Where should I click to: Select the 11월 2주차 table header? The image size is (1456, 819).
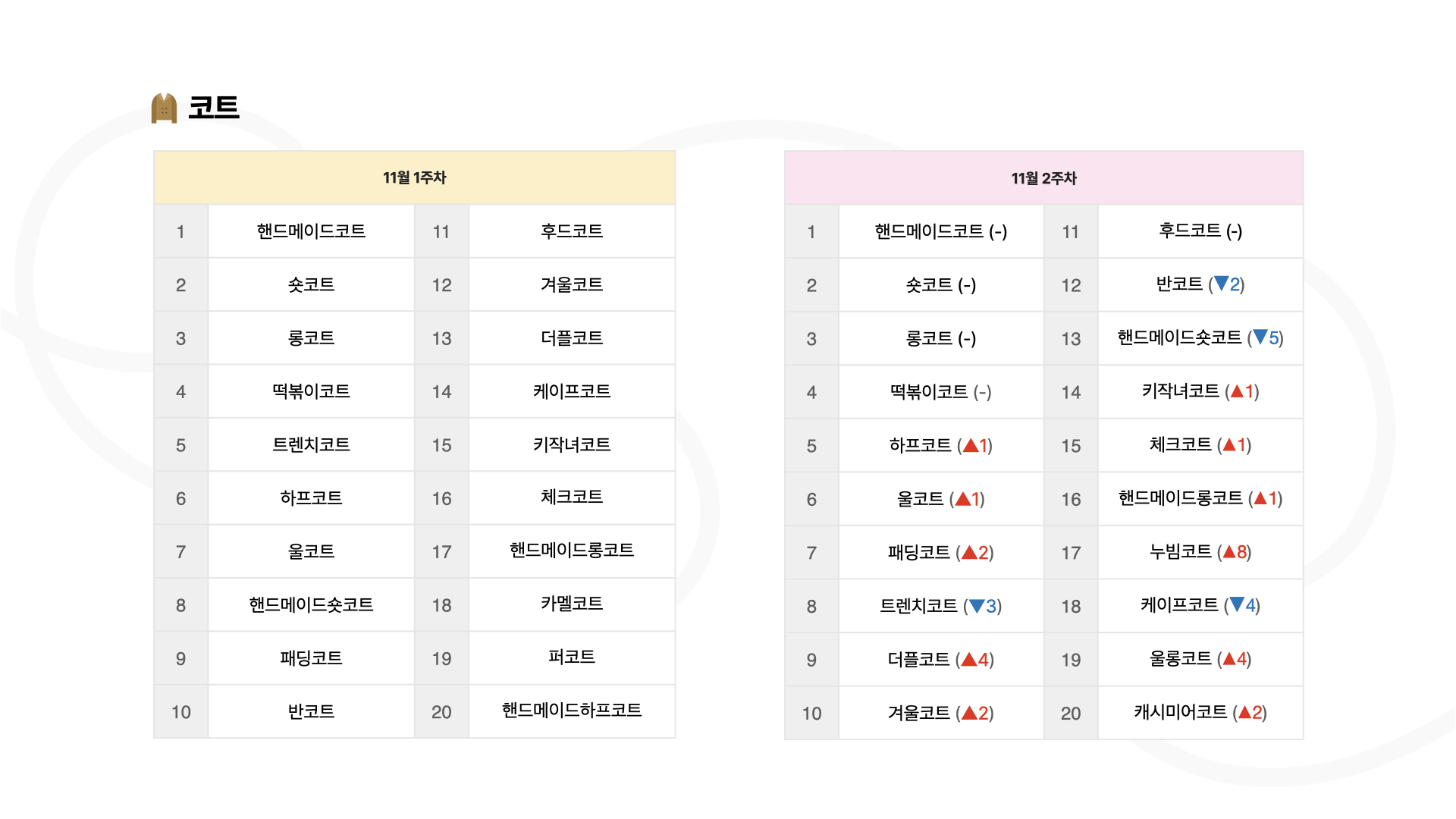pos(1043,178)
